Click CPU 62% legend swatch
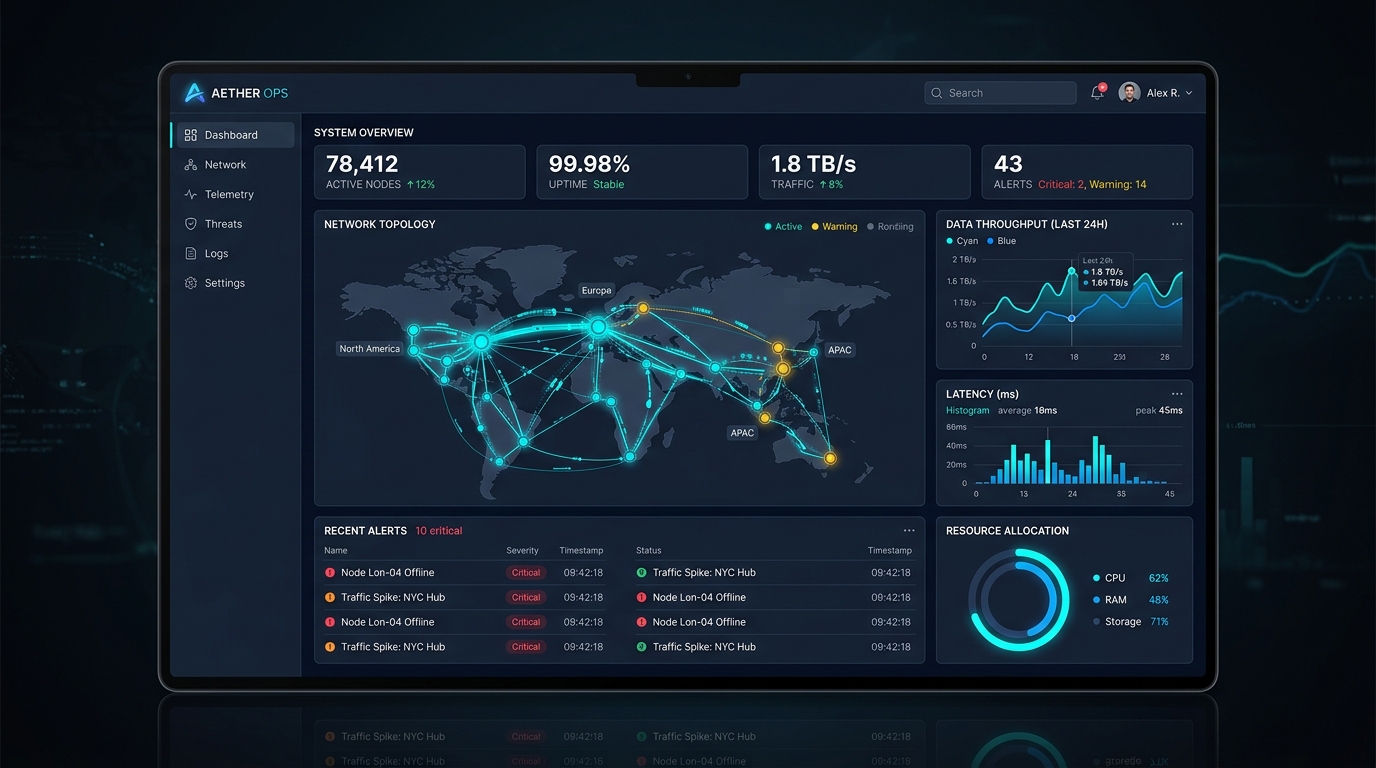Image resolution: width=1376 pixels, height=768 pixels. tap(1096, 578)
